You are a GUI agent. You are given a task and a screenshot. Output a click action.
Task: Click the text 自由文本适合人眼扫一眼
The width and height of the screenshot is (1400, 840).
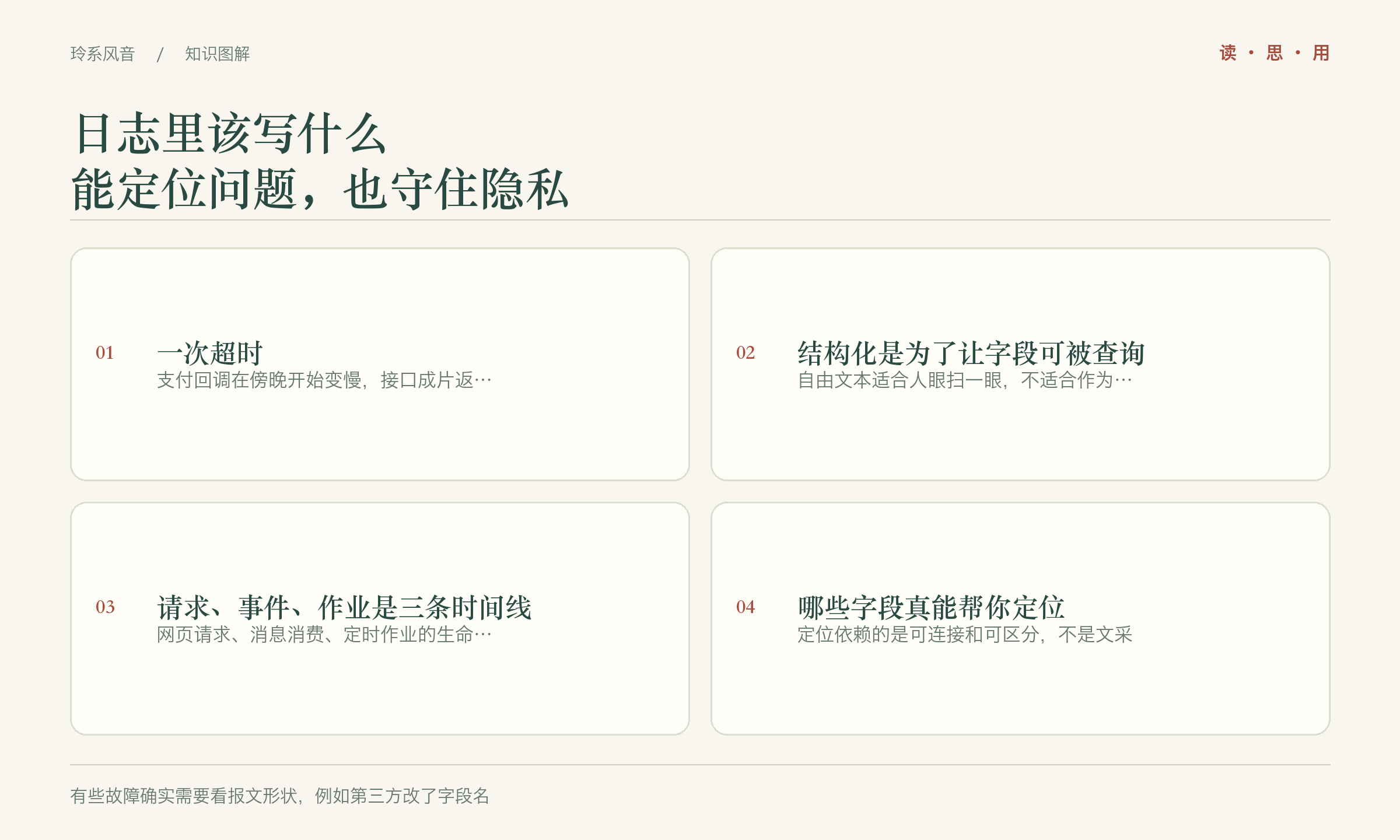(900, 380)
